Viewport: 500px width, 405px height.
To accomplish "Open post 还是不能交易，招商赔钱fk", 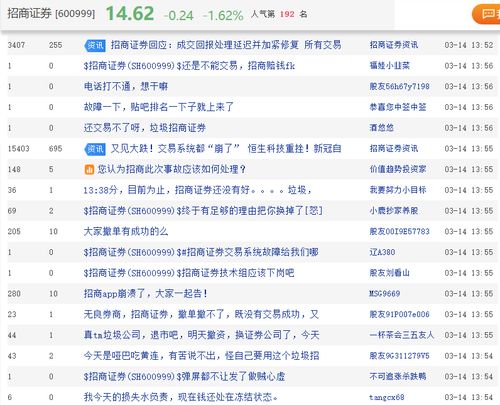I will 189,66.
